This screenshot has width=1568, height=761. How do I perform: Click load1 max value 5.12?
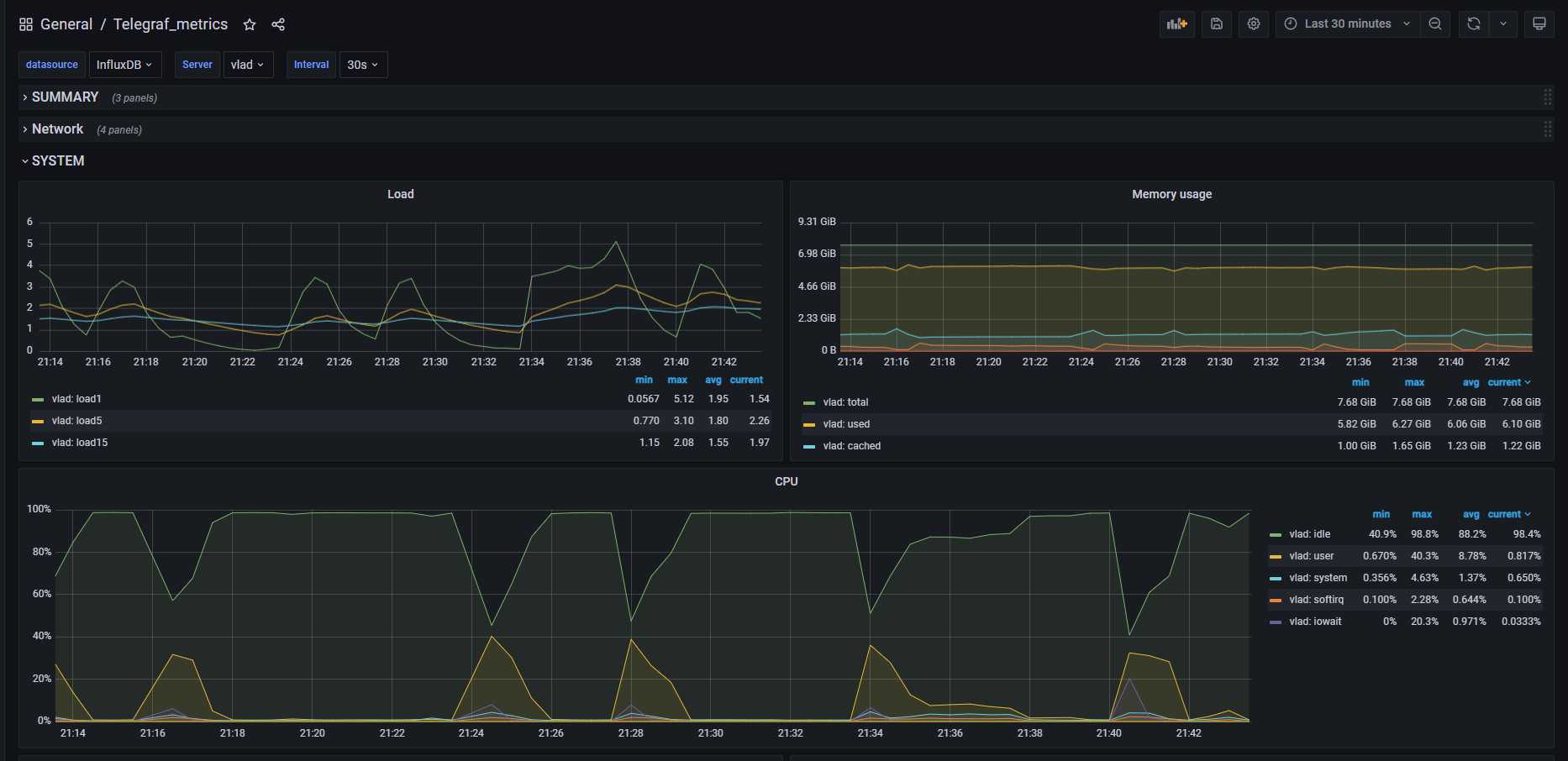coord(684,399)
